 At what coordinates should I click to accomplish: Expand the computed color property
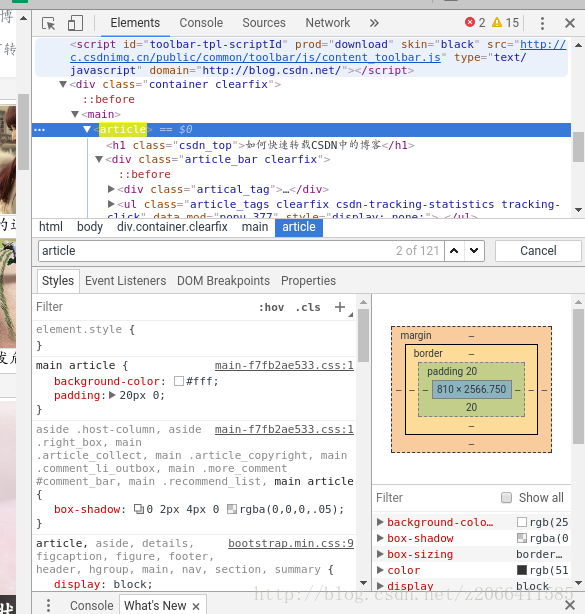[x=380, y=570]
